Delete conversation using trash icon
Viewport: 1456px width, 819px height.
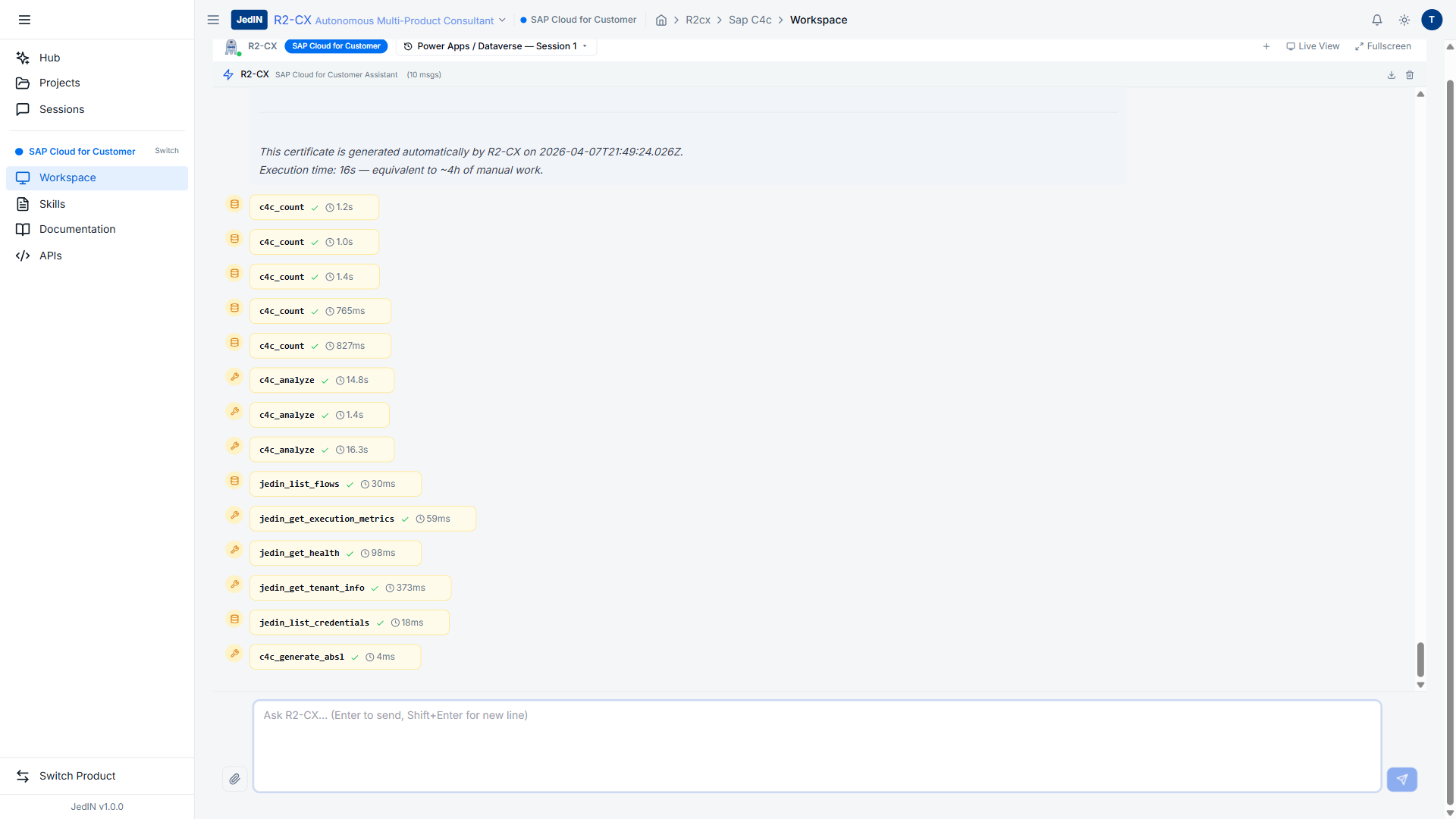pos(1410,75)
